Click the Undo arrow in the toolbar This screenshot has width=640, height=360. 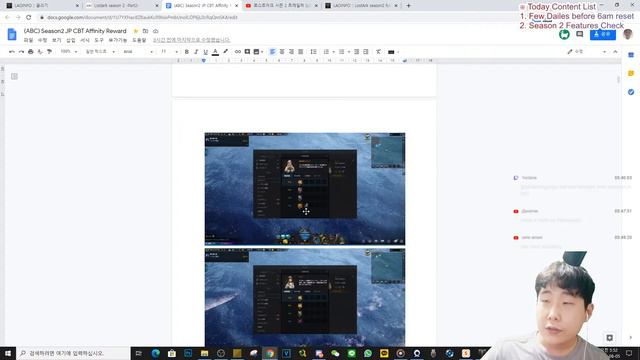[x=11, y=52]
